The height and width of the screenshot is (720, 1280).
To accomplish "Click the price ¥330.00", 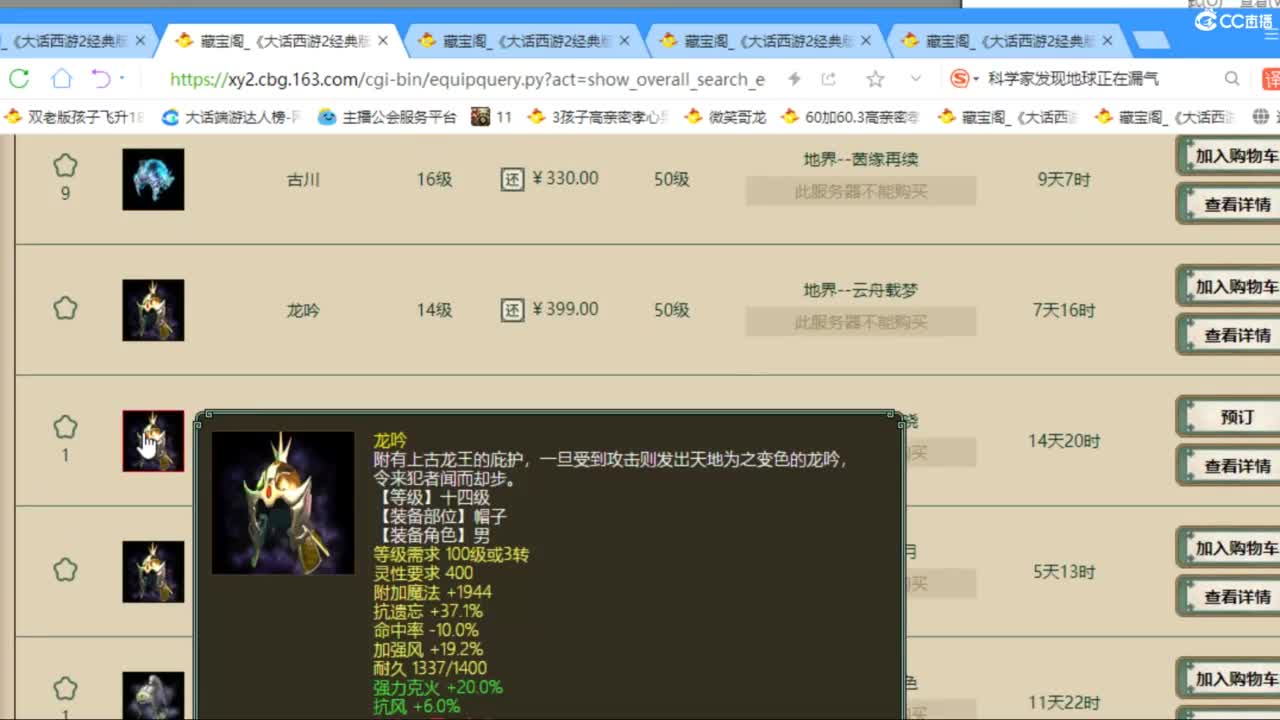I will tap(566, 179).
